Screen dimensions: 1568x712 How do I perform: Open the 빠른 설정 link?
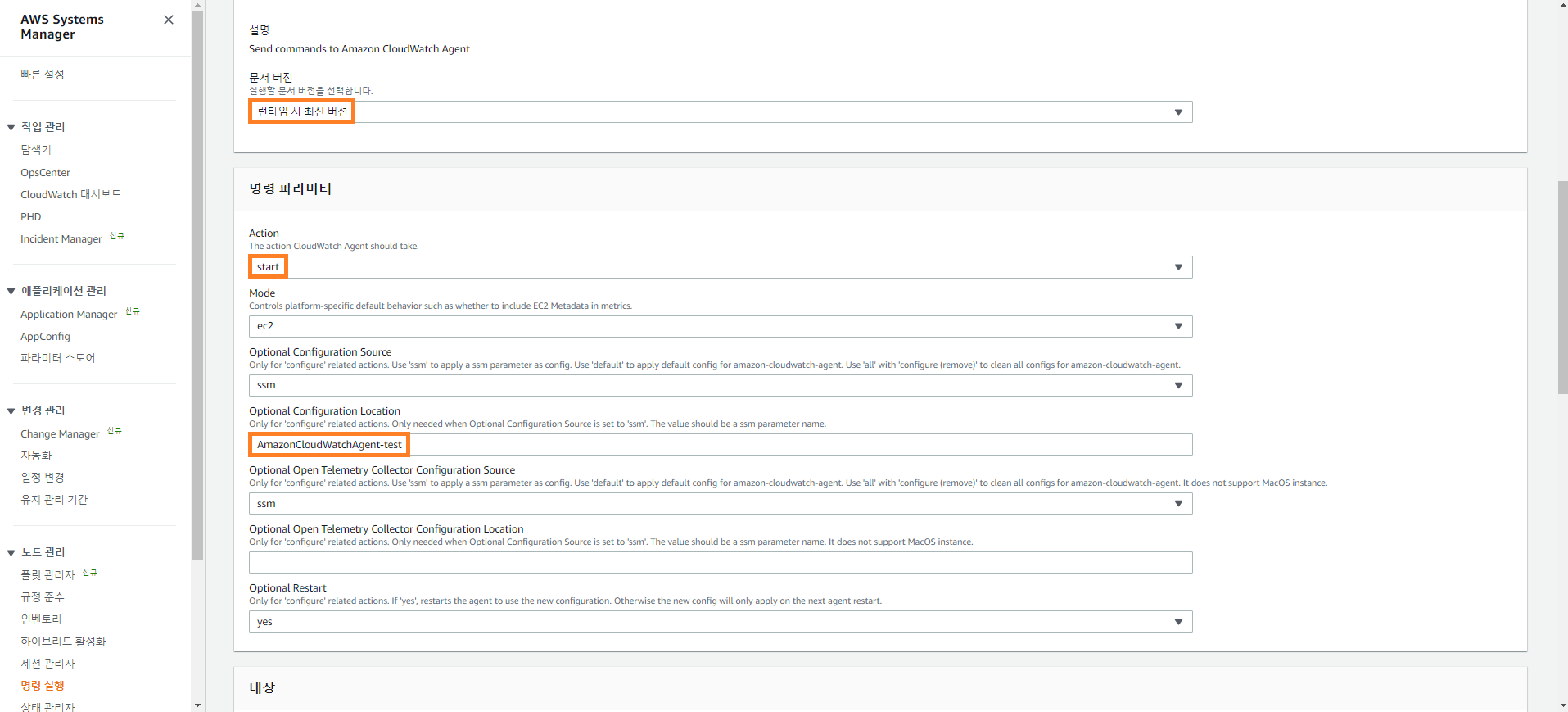(x=43, y=75)
